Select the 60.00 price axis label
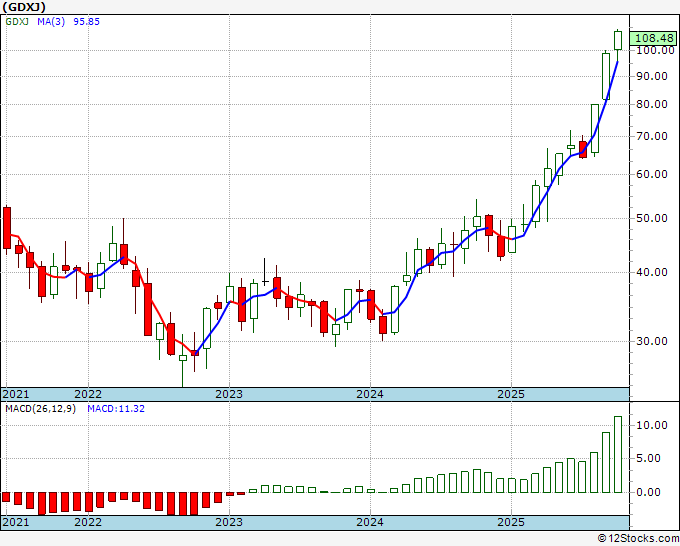 [652, 174]
